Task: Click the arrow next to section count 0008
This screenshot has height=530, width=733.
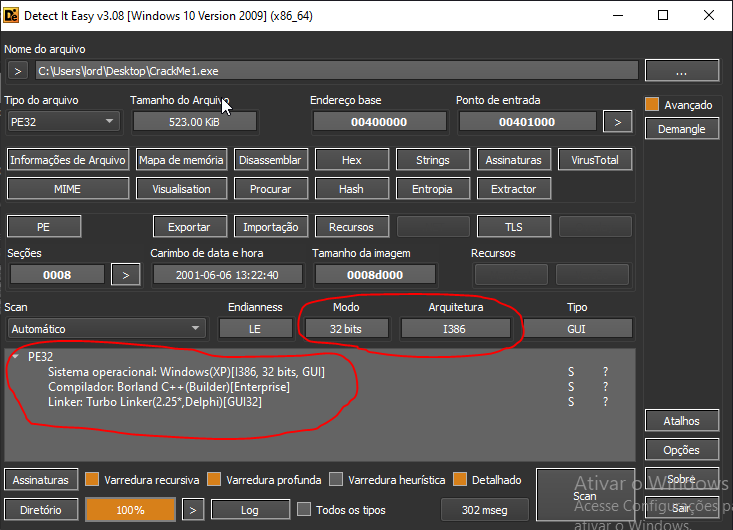Action: point(125,274)
